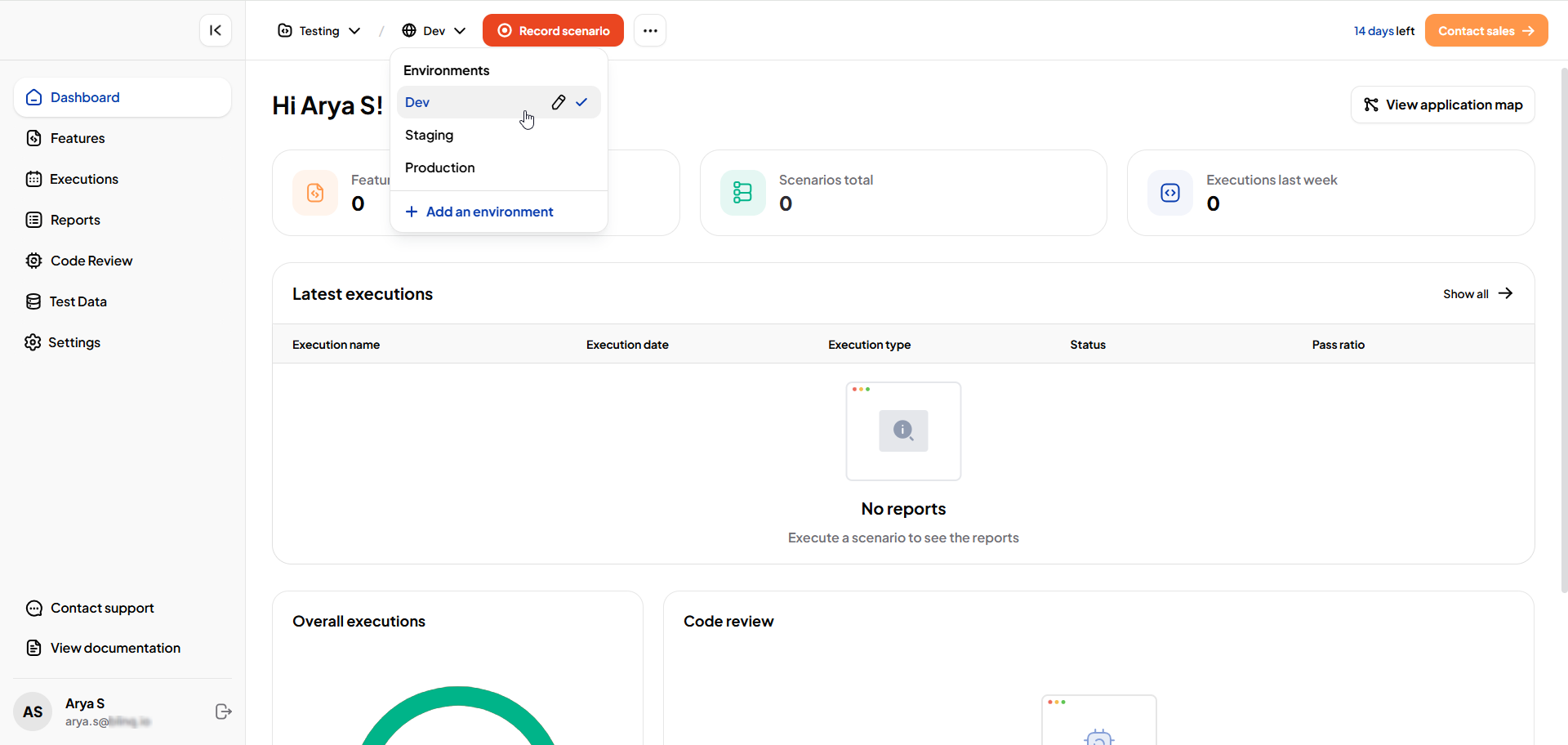Image resolution: width=1568 pixels, height=745 pixels.
Task: Open Test Data in the sidebar
Action: click(78, 301)
